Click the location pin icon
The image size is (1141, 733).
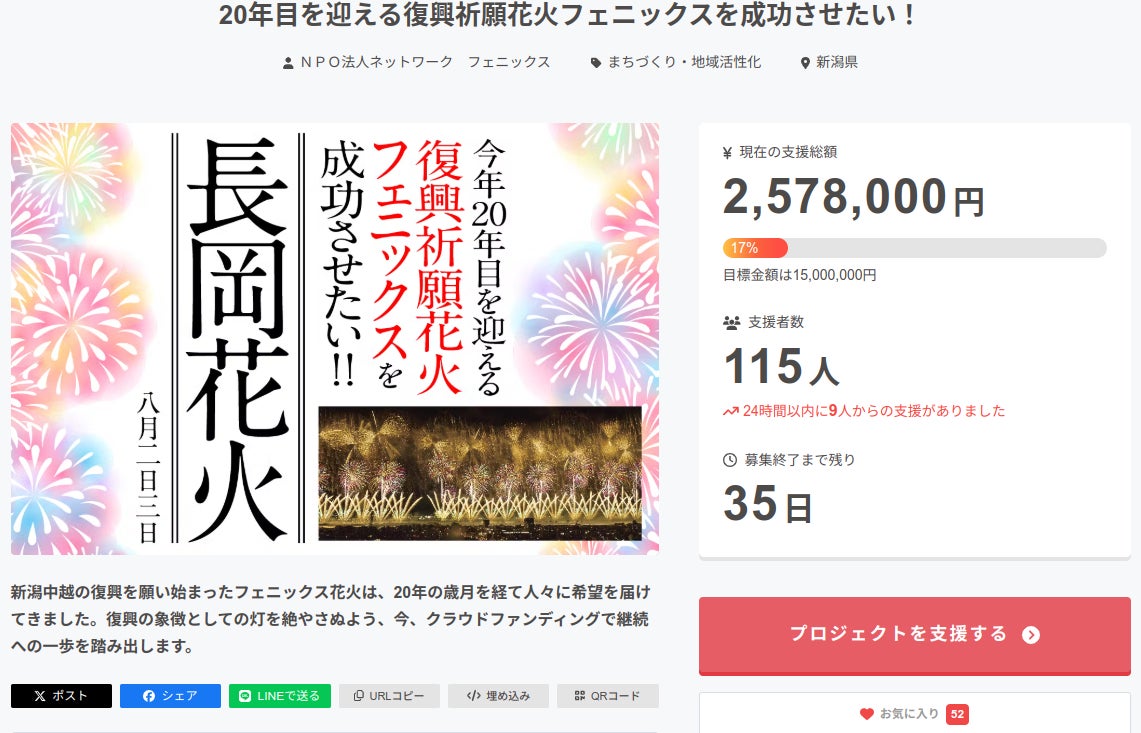[805, 62]
